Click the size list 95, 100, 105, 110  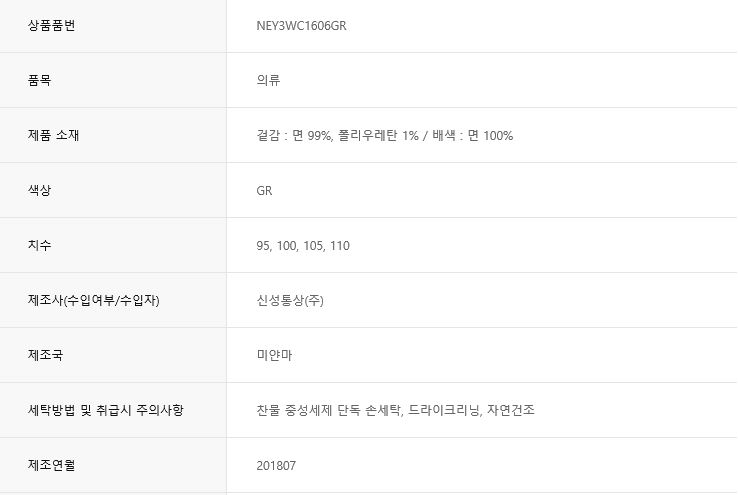[x=303, y=245]
